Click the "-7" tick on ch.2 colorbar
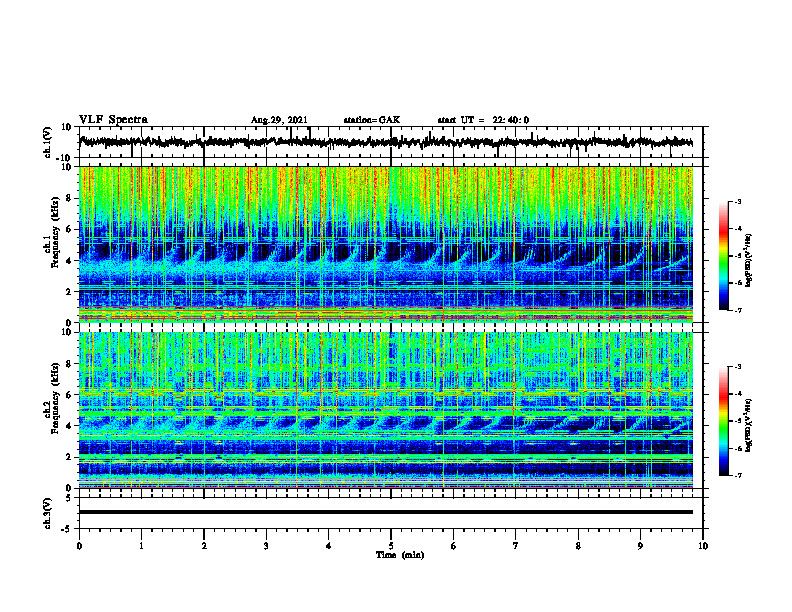The image size is (792, 612). coord(737,475)
